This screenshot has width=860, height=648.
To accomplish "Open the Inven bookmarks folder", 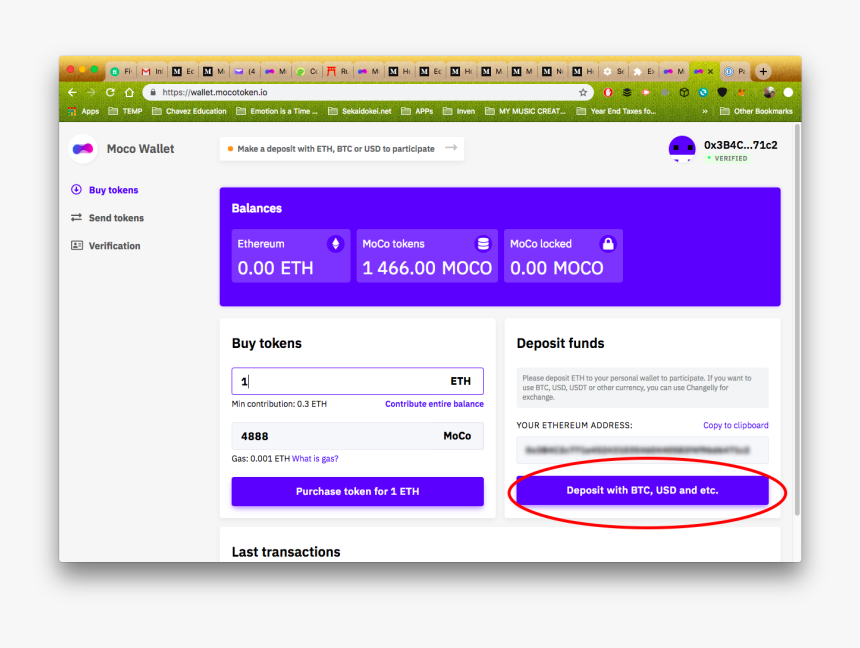I will (459, 111).
